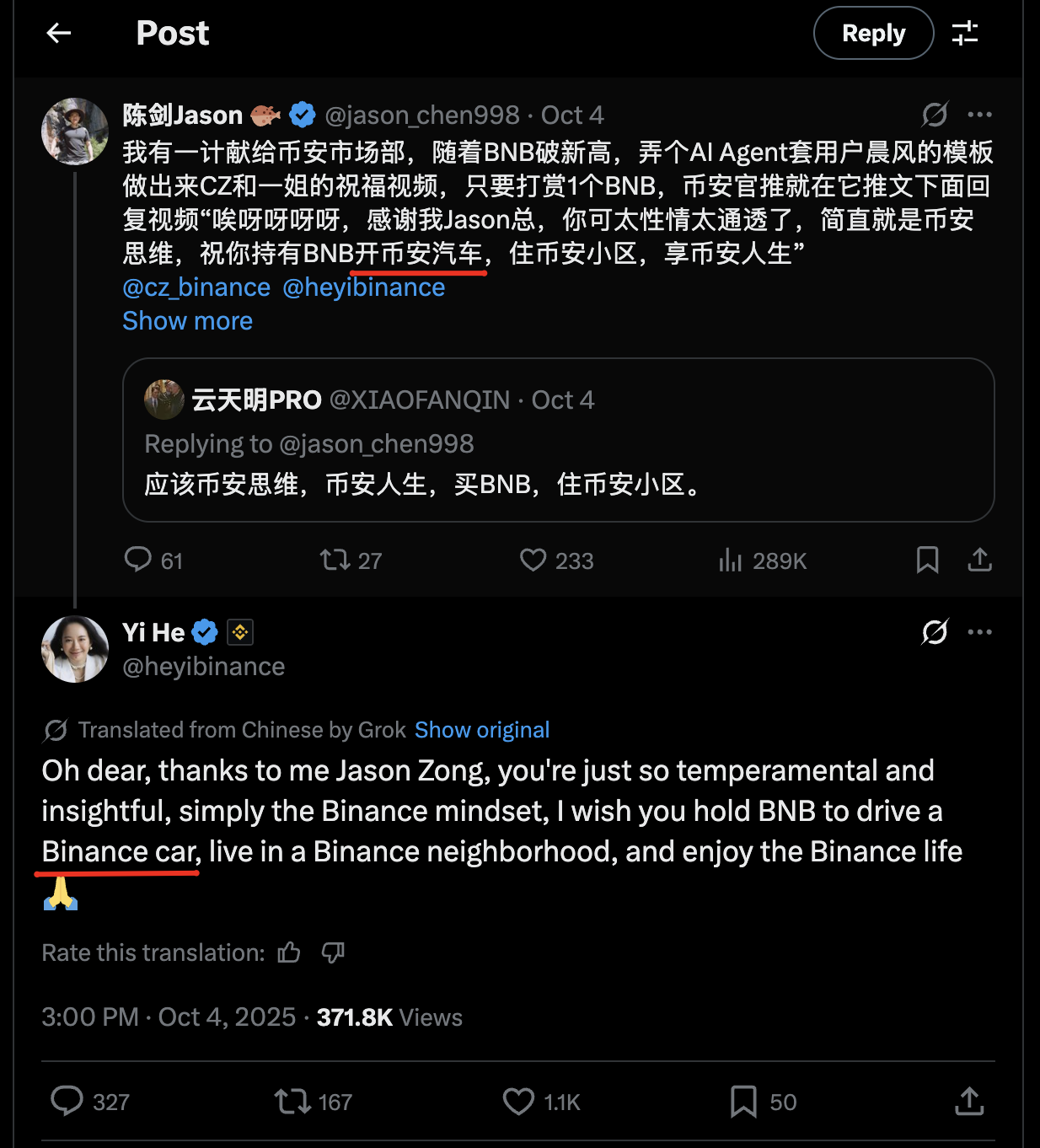Rate the translation with thumbs down
Screen dimensions: 1040x1148
tap(333, 952)
